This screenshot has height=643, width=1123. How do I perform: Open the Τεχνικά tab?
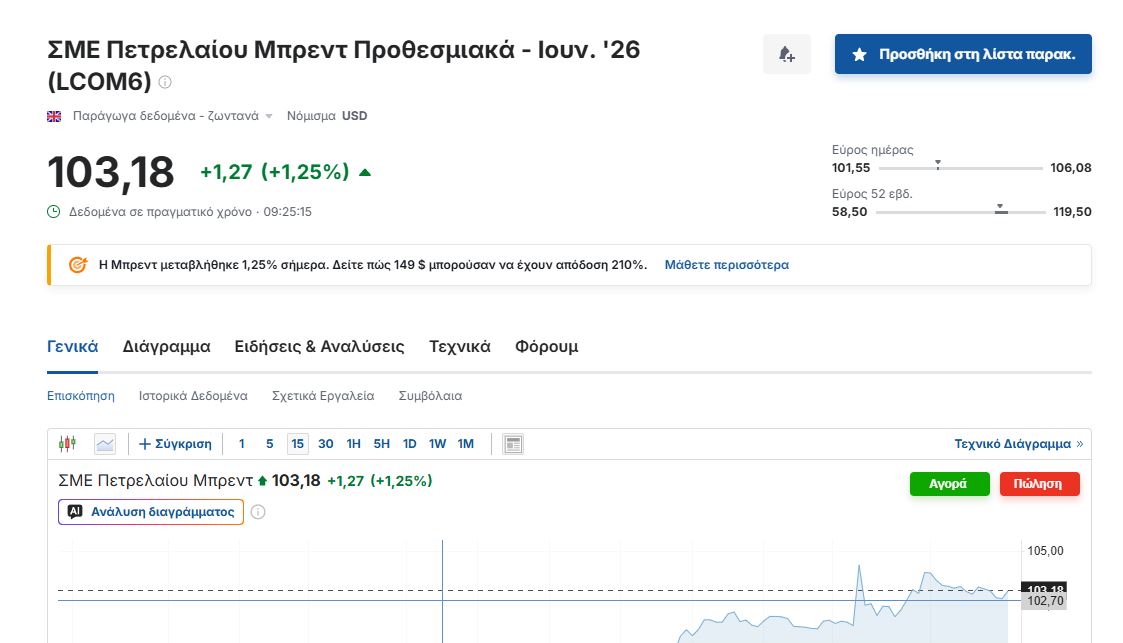coord(459,347)
